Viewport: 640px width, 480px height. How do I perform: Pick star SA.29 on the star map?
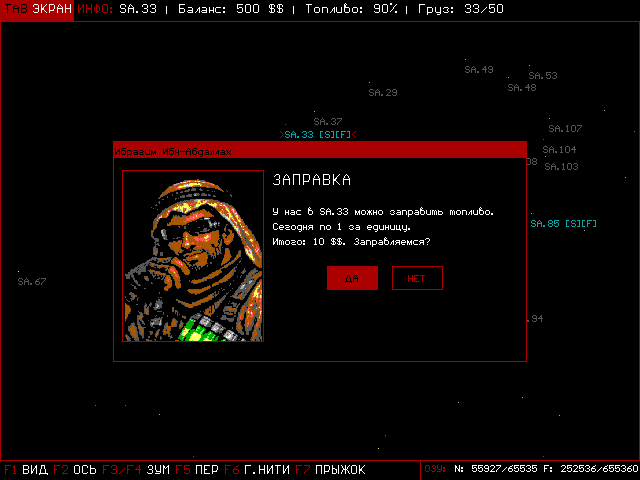382,93
